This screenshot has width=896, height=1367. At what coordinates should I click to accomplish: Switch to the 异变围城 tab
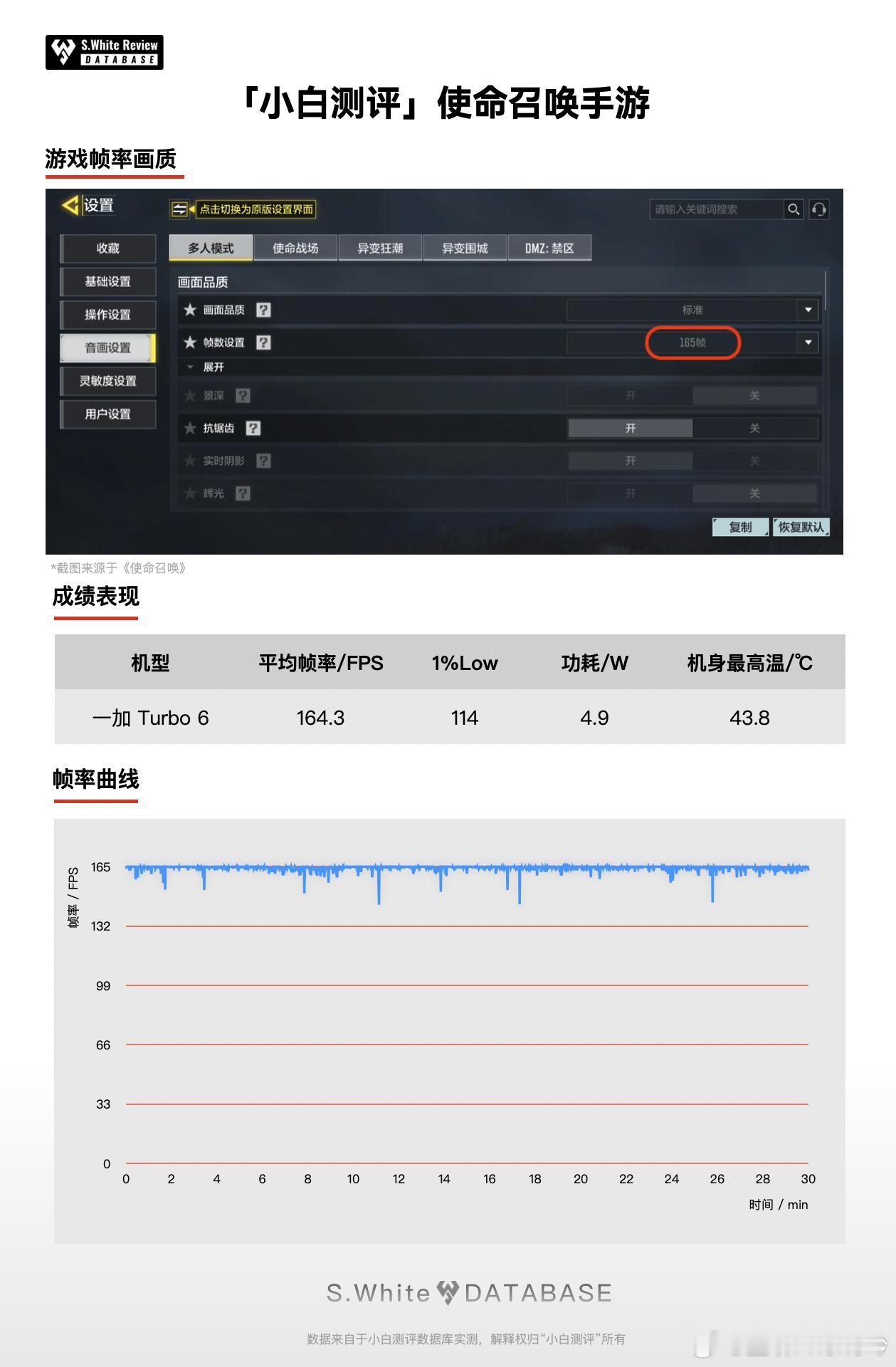click(x=465, y=248)
